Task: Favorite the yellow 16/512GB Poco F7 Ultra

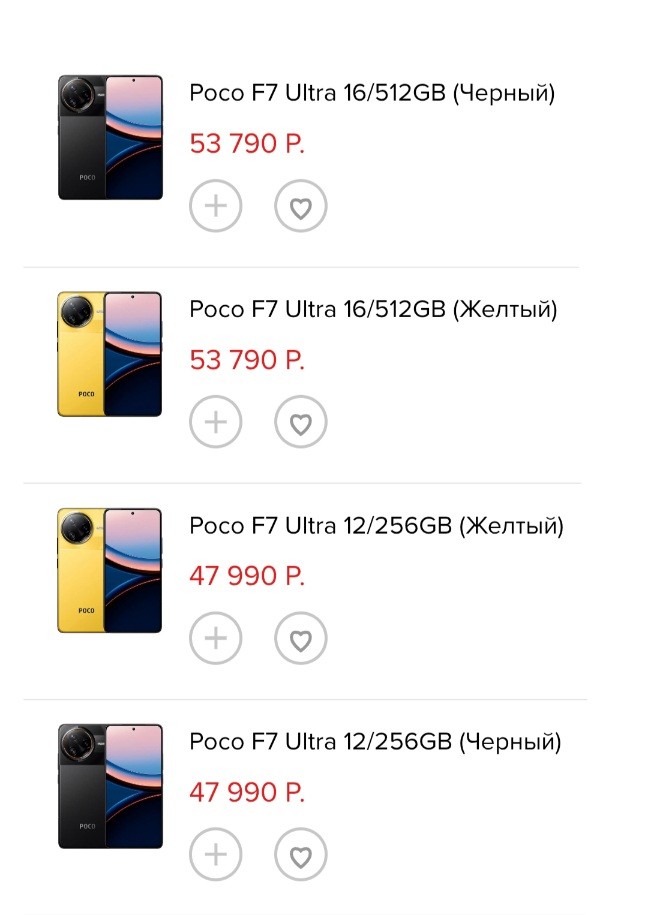Action: [x=301, y=423]
